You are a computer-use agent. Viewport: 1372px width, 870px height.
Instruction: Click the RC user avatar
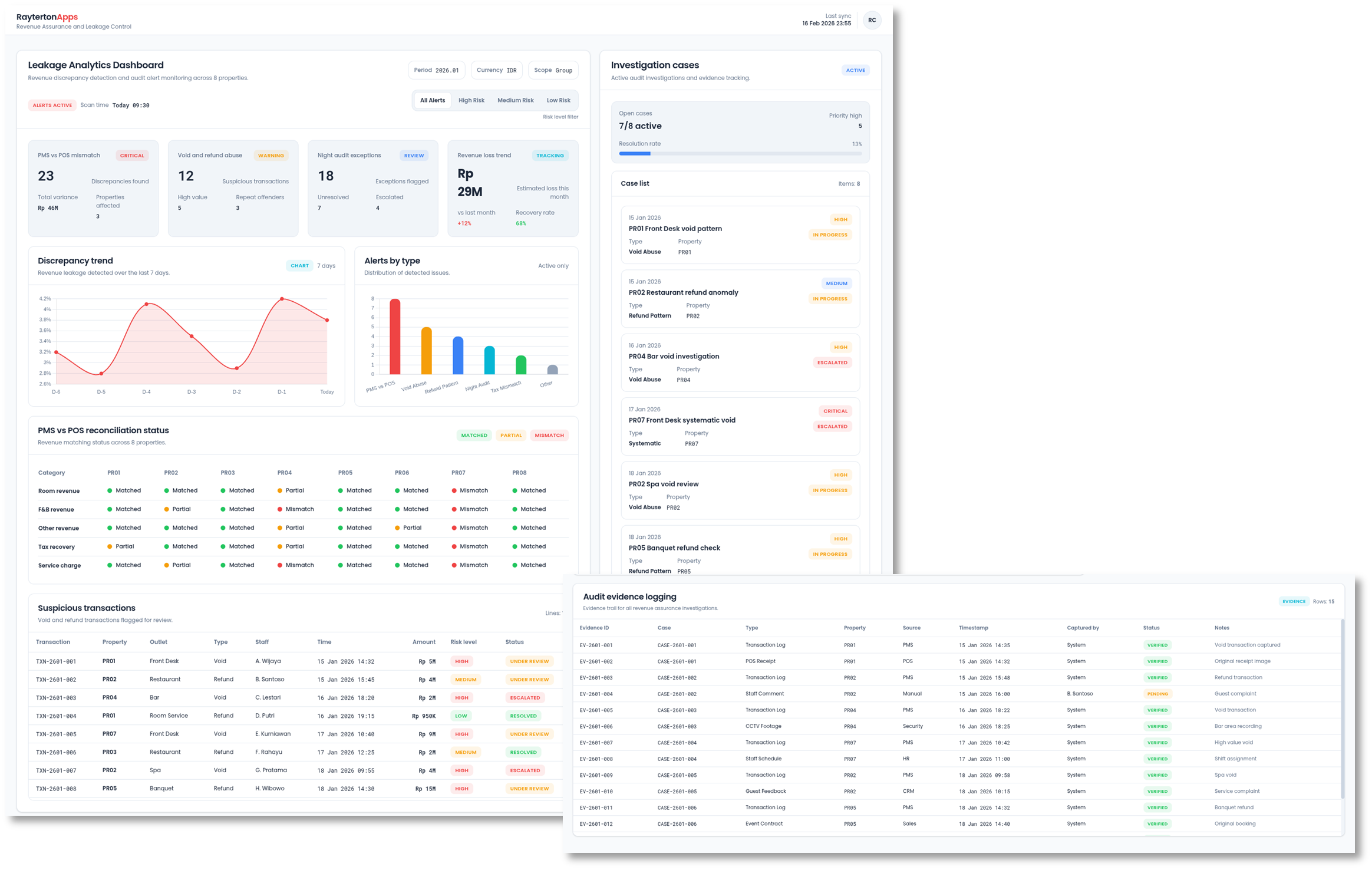click(872, 20)
